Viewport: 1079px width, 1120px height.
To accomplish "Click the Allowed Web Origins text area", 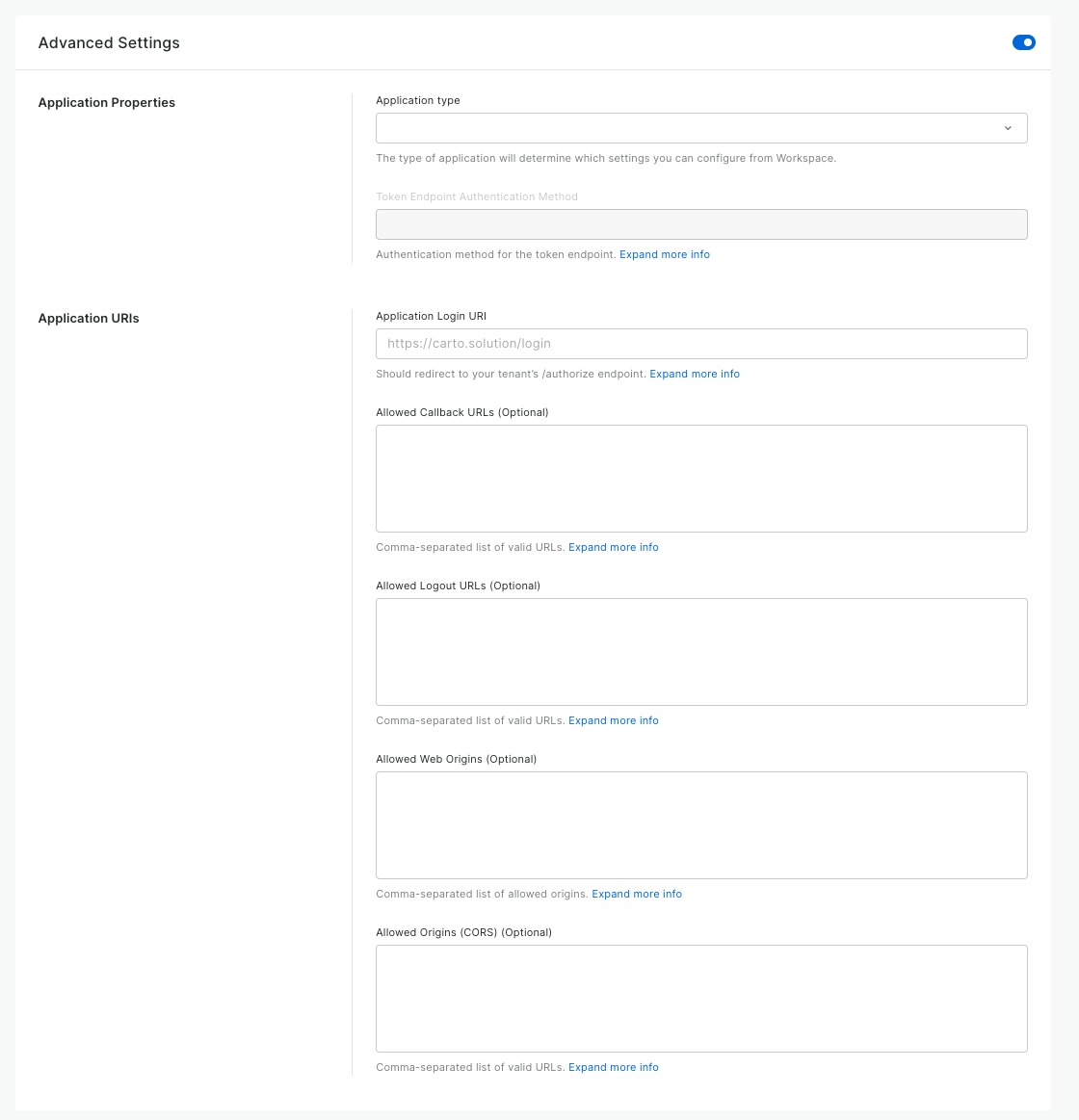I will point(701,825).
